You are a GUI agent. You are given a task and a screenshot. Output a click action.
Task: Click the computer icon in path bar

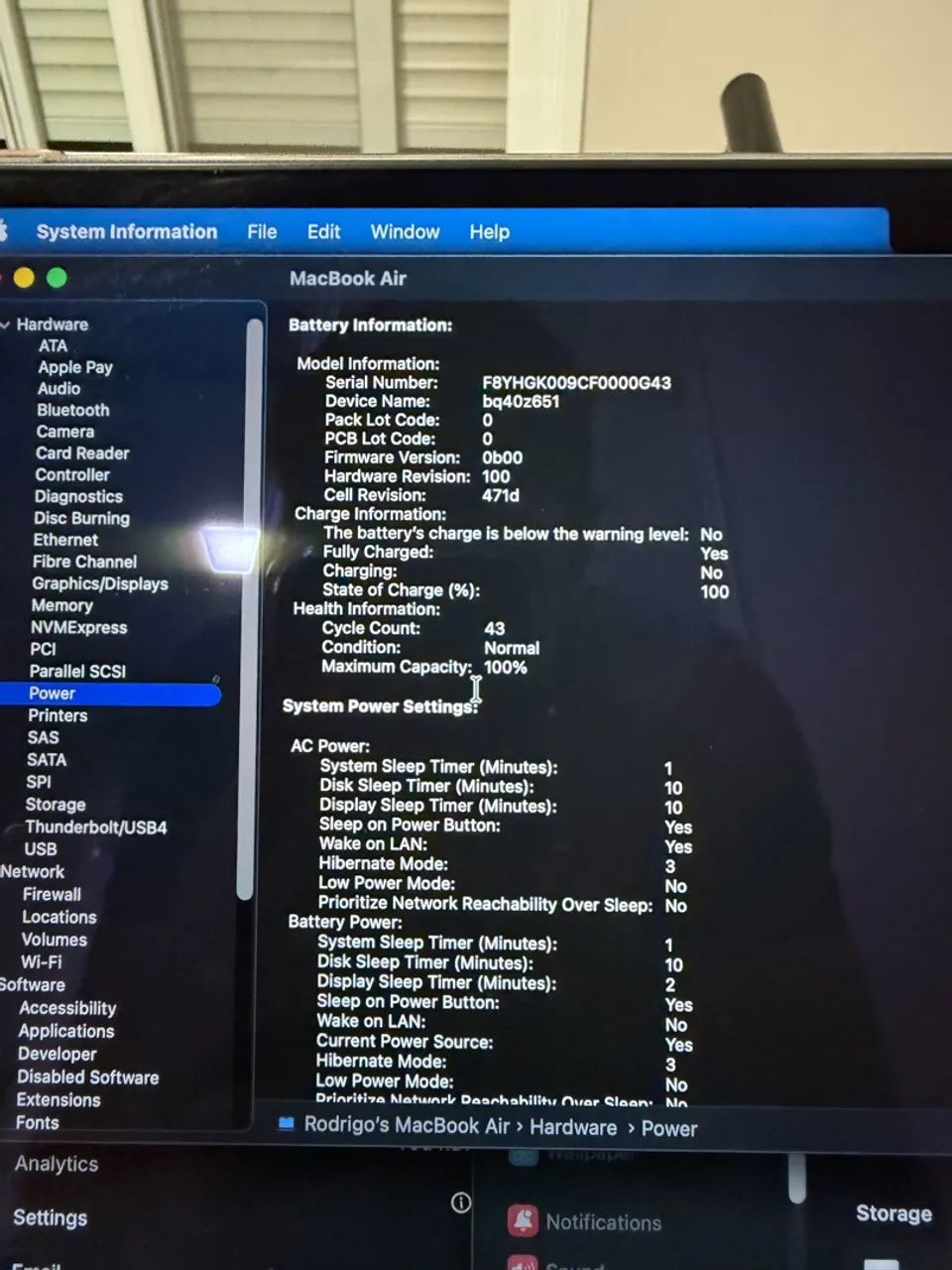(x=287, y=1124)
